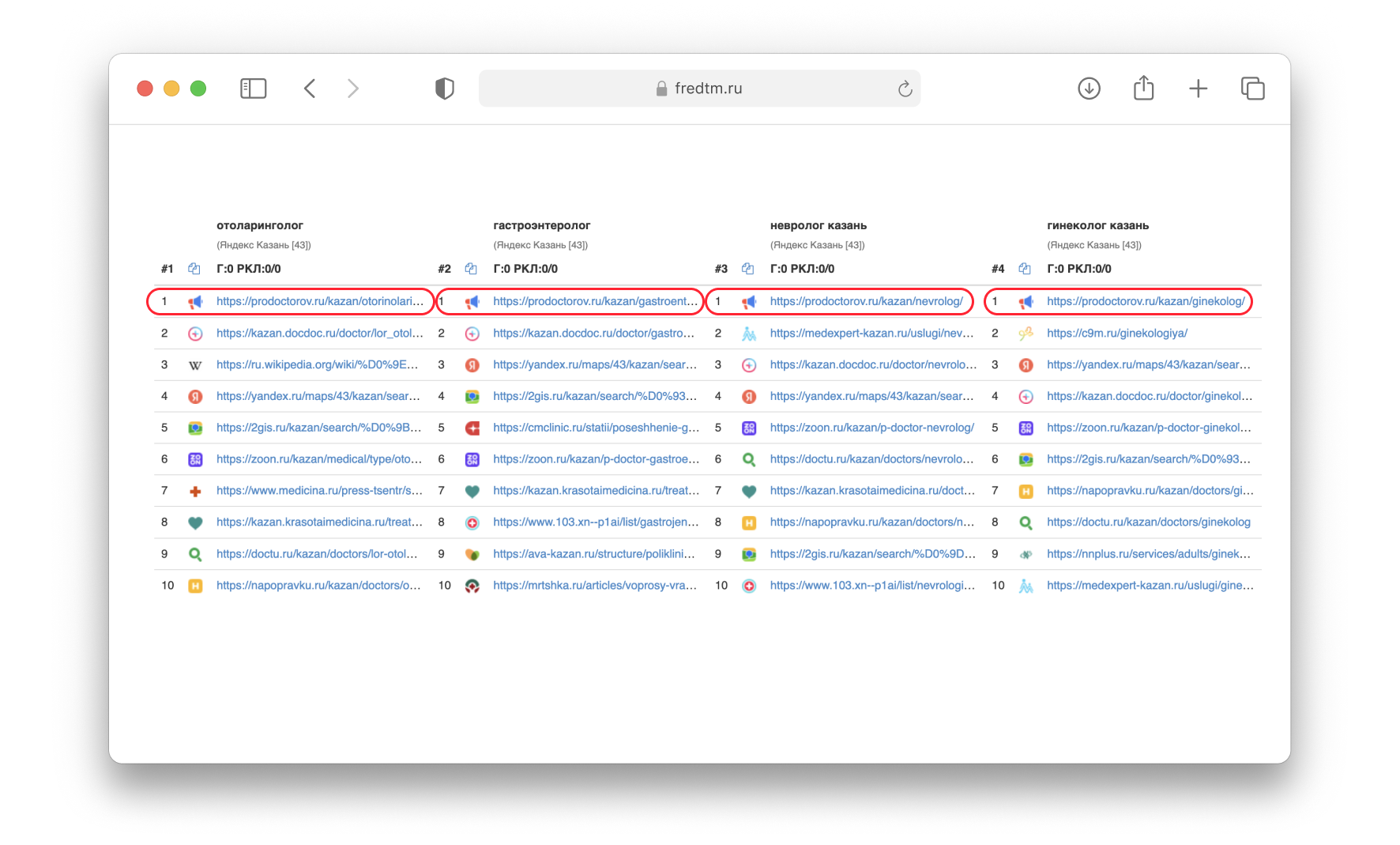Click the отоларинголог query heading
The image size is (1400, 845).
[x=260, y=225]
